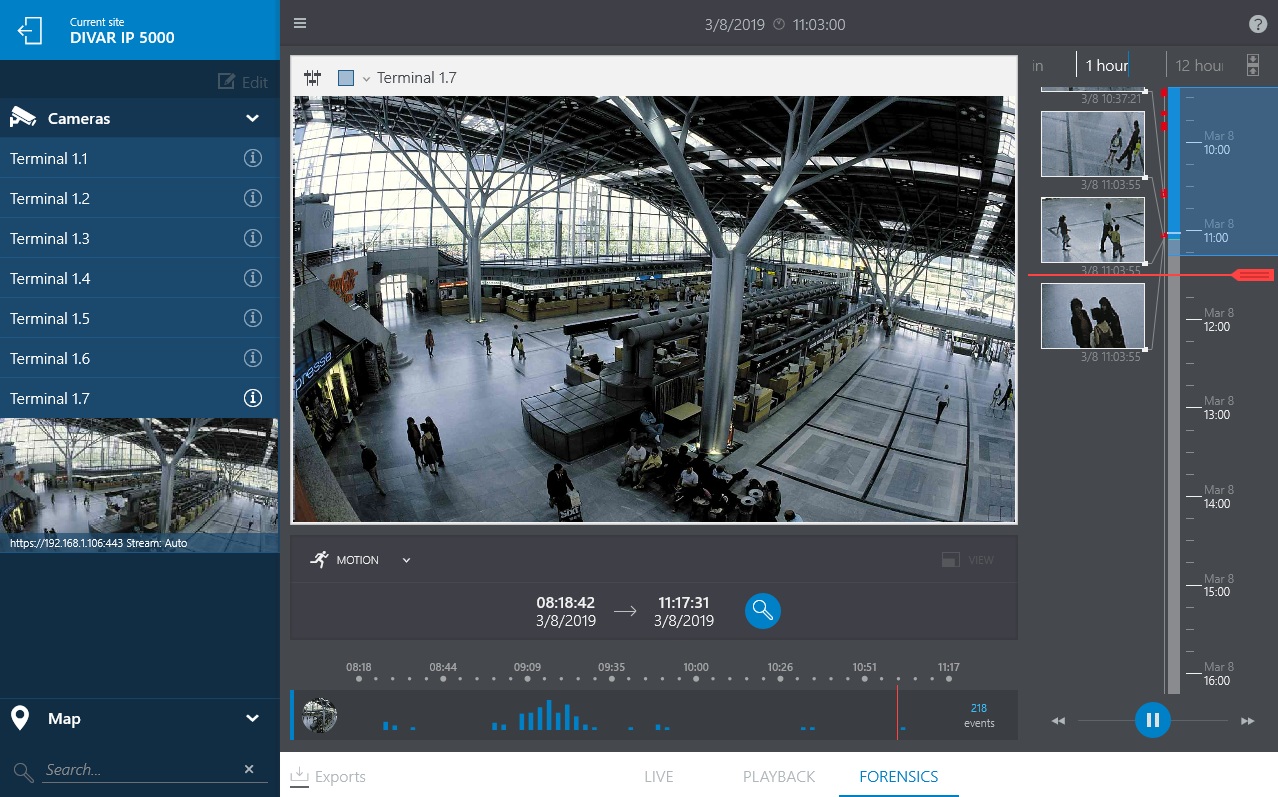Expand the Map section
Screen dimensions: 1278x797
point(253,718)
